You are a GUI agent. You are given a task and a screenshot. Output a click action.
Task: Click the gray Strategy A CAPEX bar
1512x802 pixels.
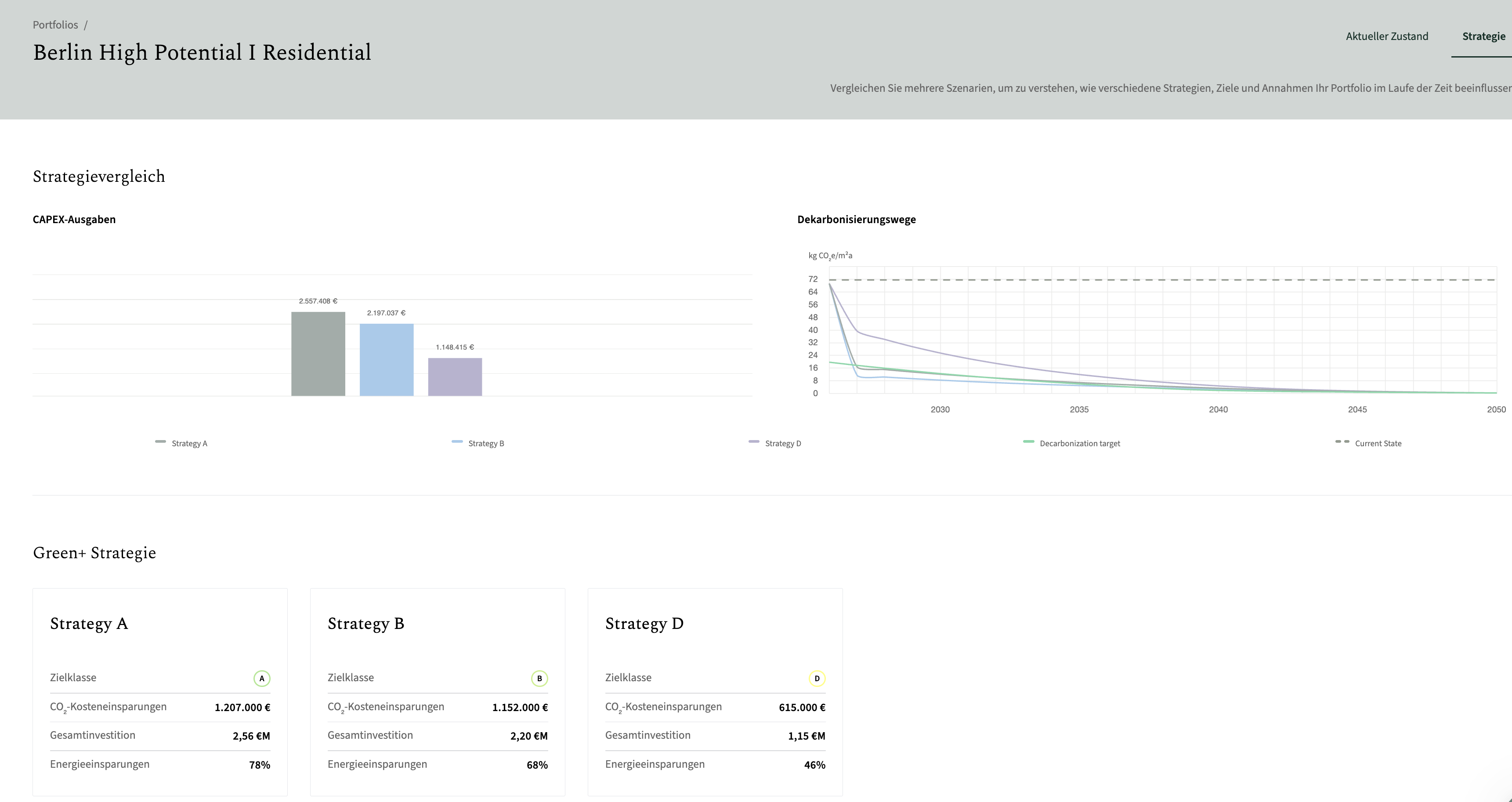[318, 354]
